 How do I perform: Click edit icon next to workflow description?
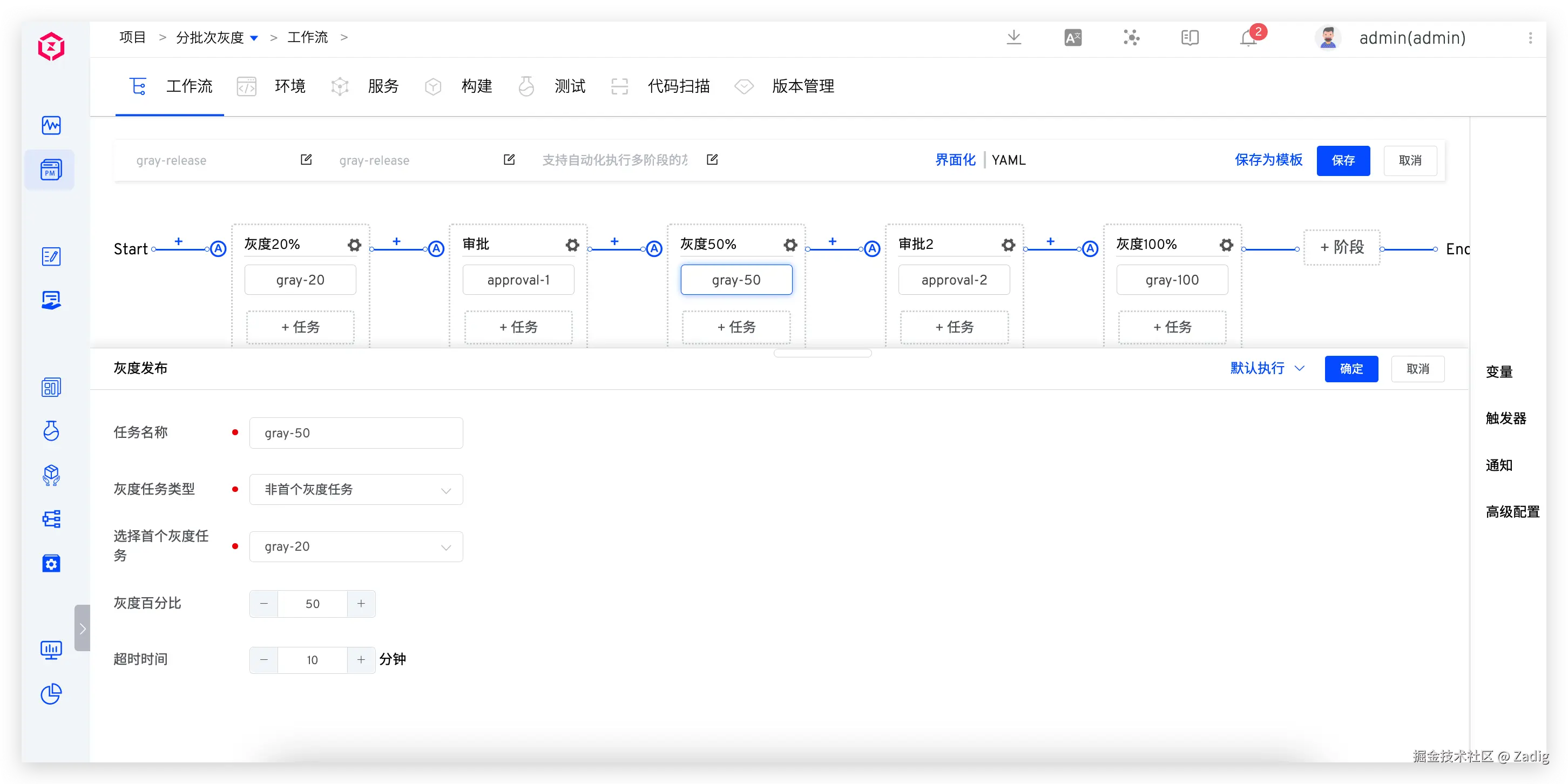712,159
